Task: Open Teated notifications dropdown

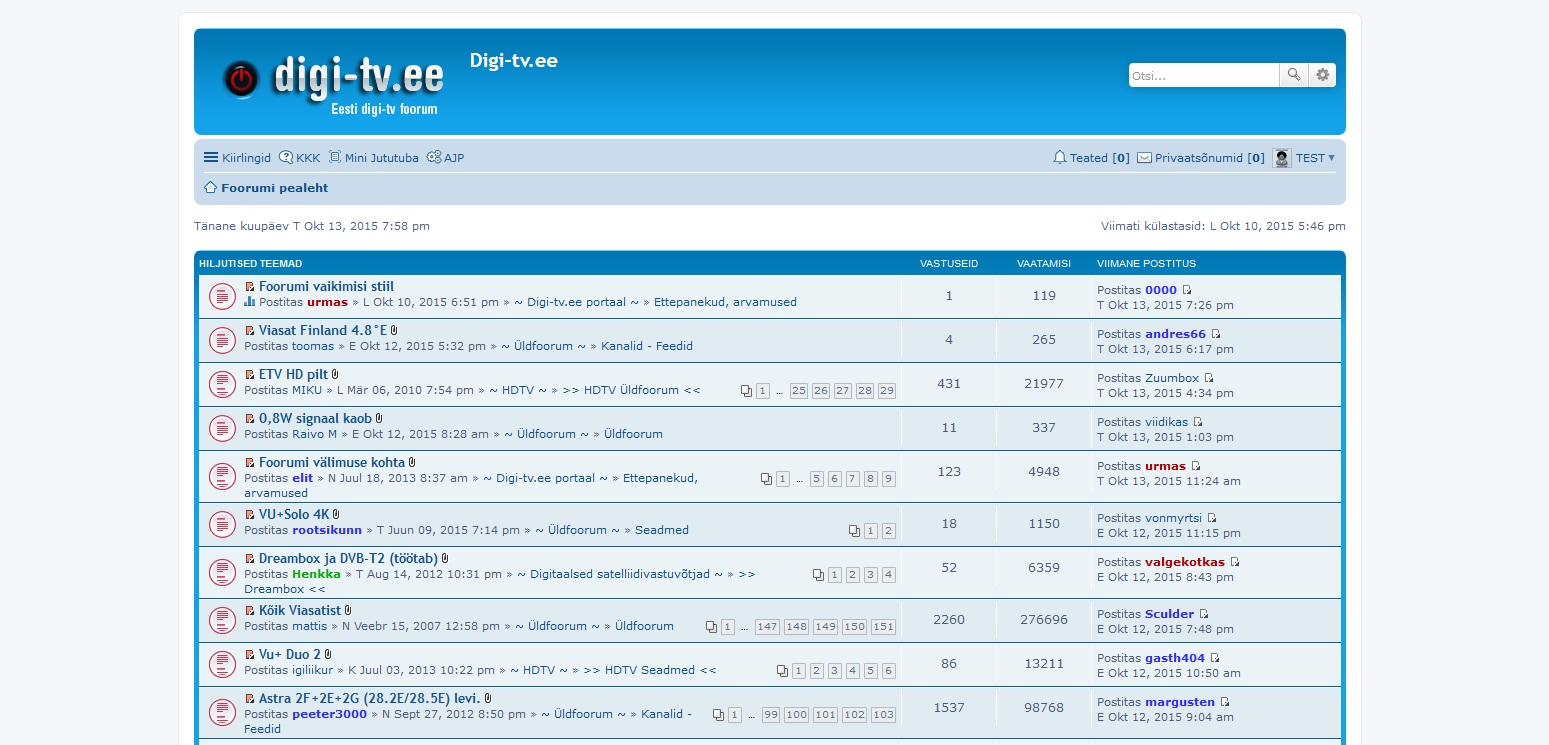Action: (1091, 158)
